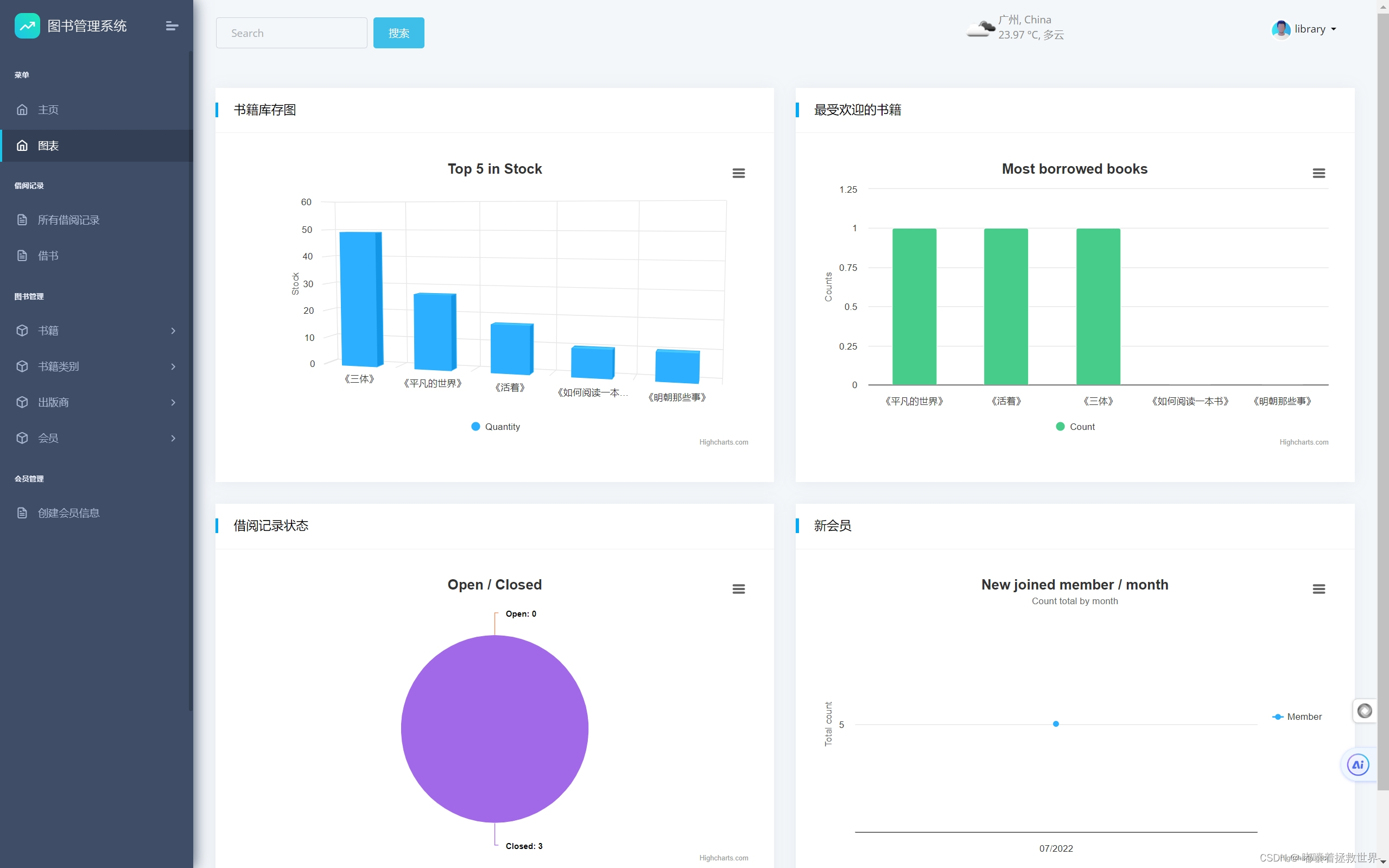The width and height of the screenshot is (1389, 868).
Task: Click the document icon beside 借书
Action: pyautogui.click(x=22, y=256)
